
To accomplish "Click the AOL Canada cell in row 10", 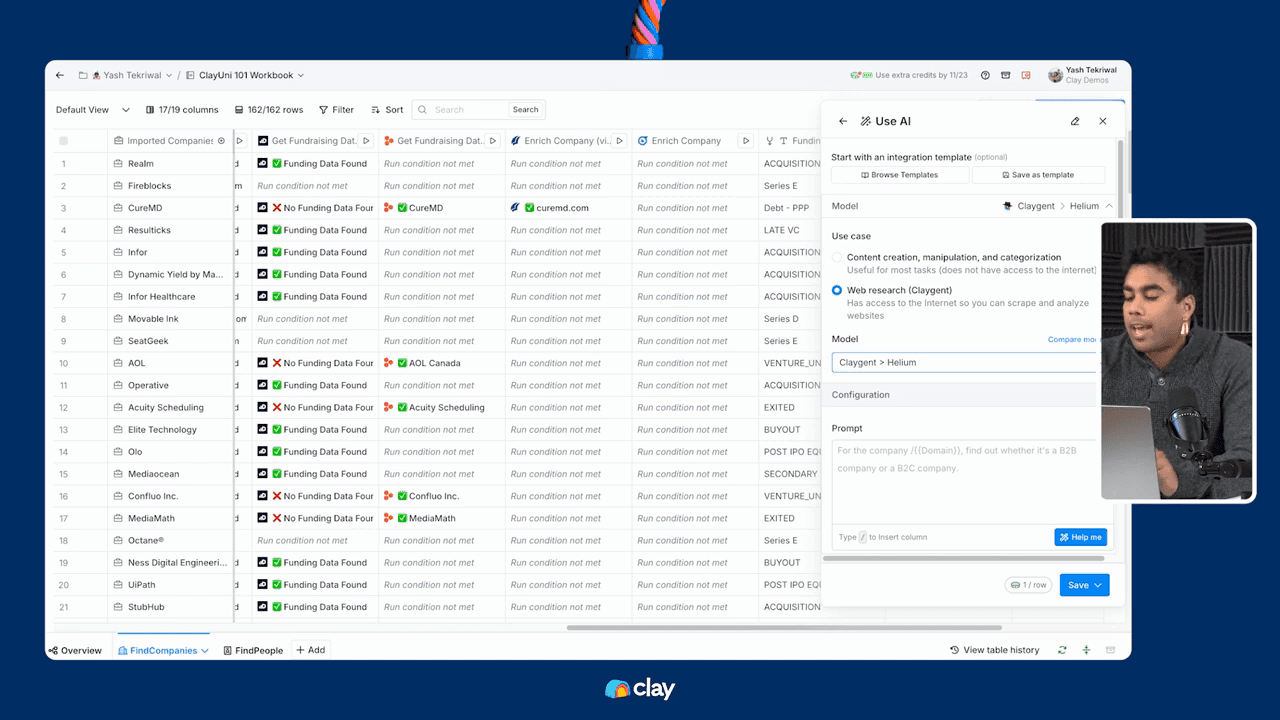I will point(442,363).
